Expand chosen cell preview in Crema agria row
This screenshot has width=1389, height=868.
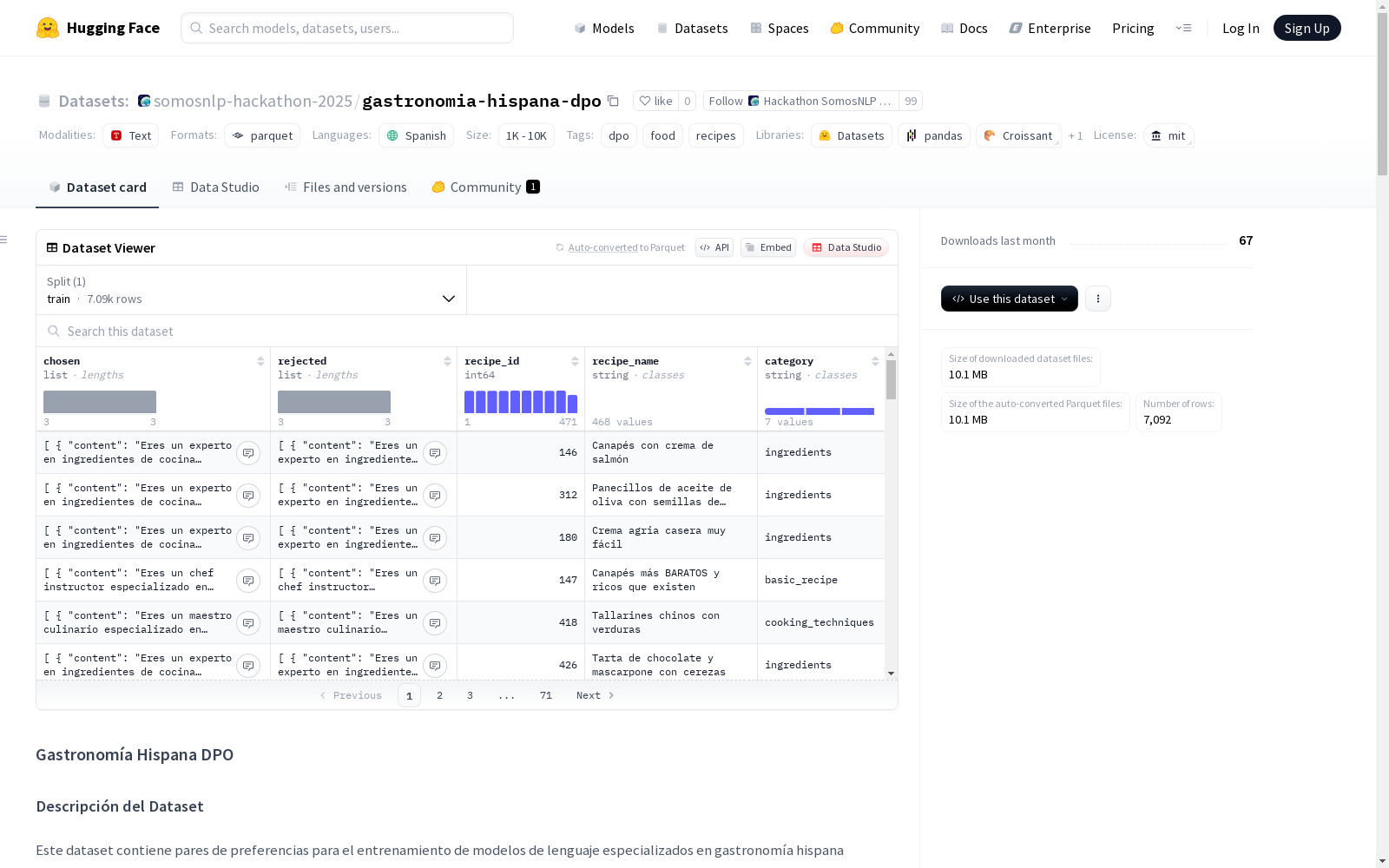pos(248,538)
